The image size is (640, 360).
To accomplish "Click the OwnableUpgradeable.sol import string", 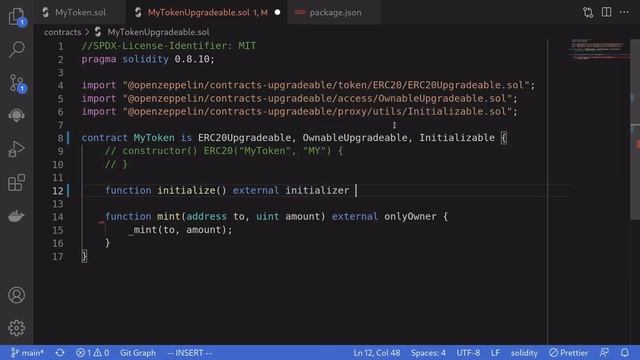I will point(317,98).
